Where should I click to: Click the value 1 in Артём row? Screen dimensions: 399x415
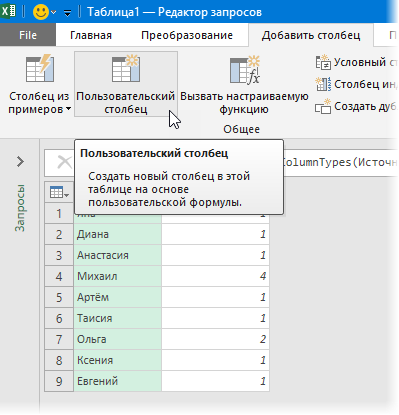(x=215, y=297)
